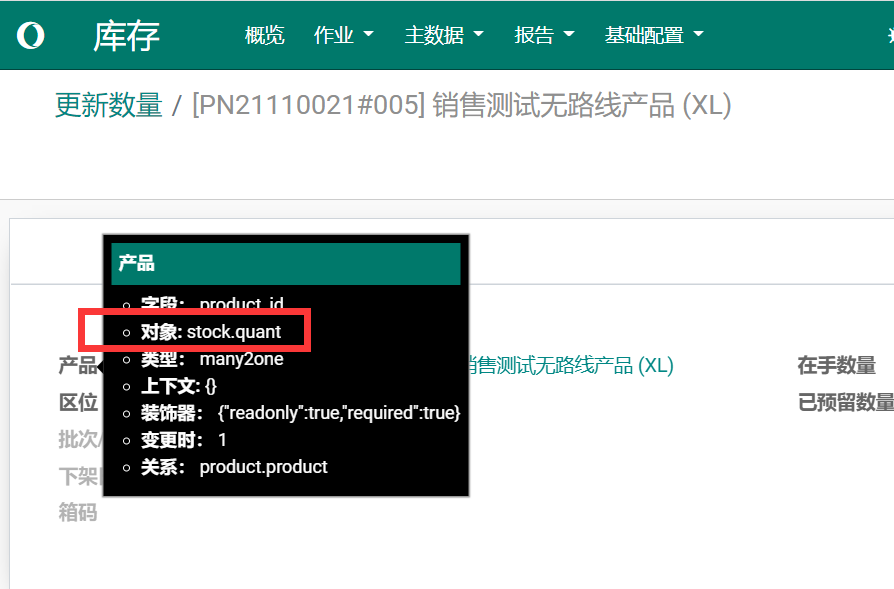Expand the 基础配置 dropdown menu

[654, 35]
